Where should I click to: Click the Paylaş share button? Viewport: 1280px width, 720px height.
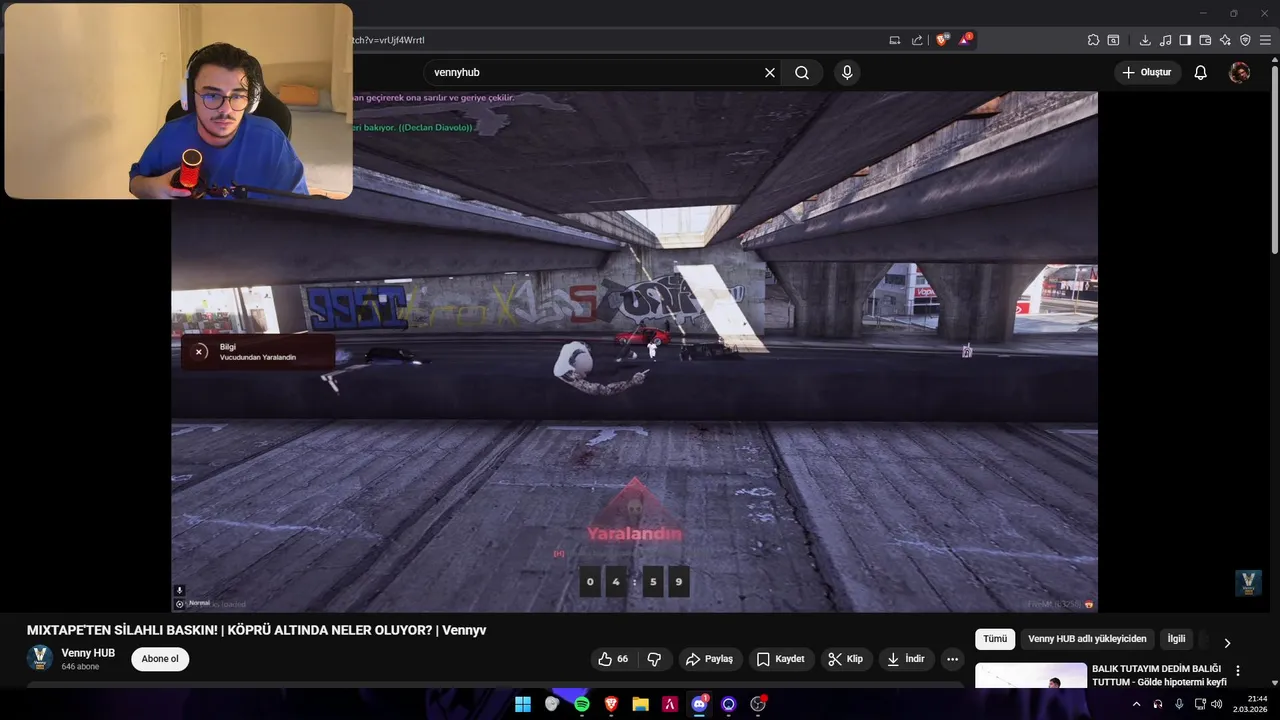710,659
